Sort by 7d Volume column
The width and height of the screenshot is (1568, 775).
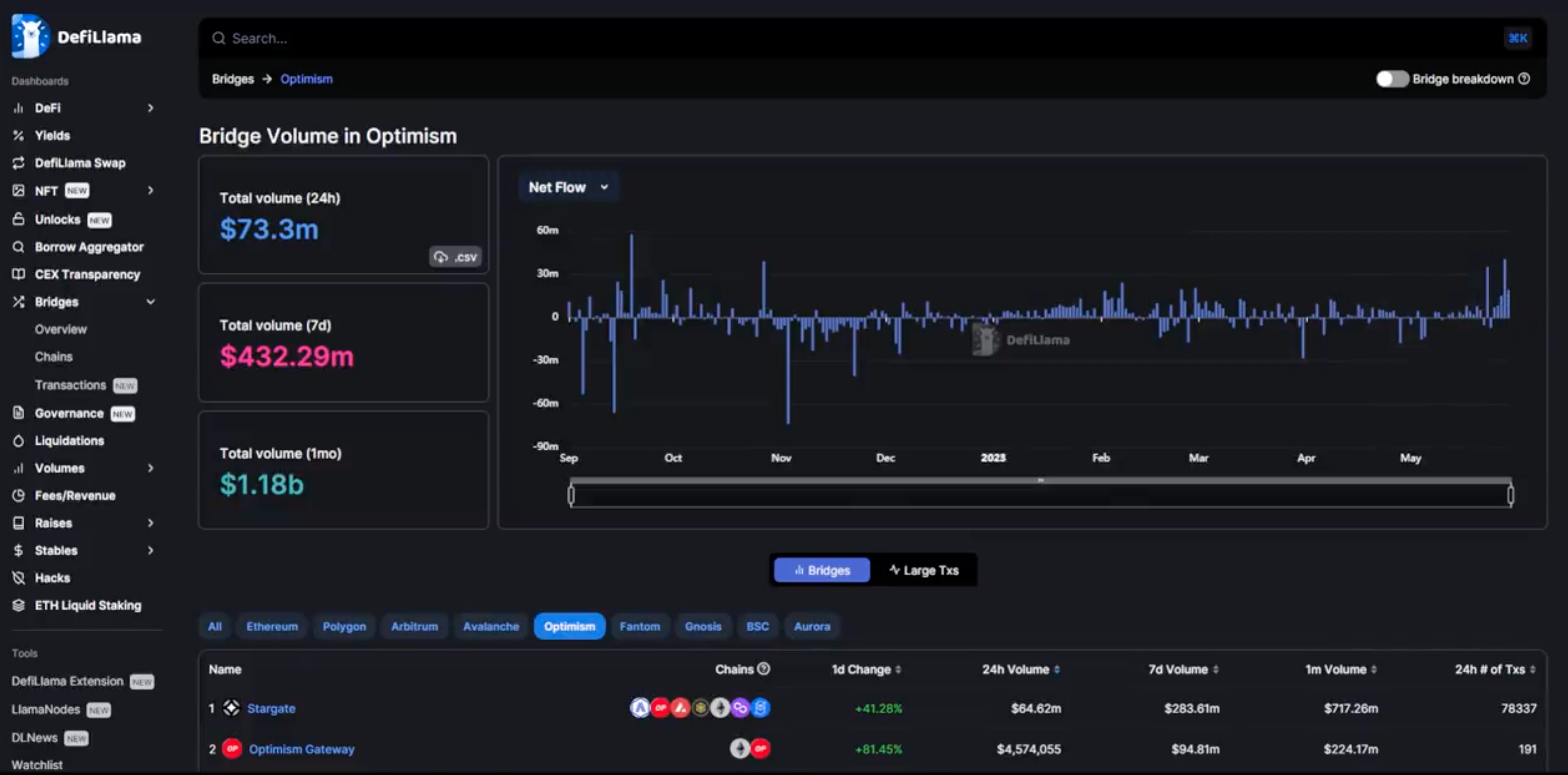coord(1183,669)
